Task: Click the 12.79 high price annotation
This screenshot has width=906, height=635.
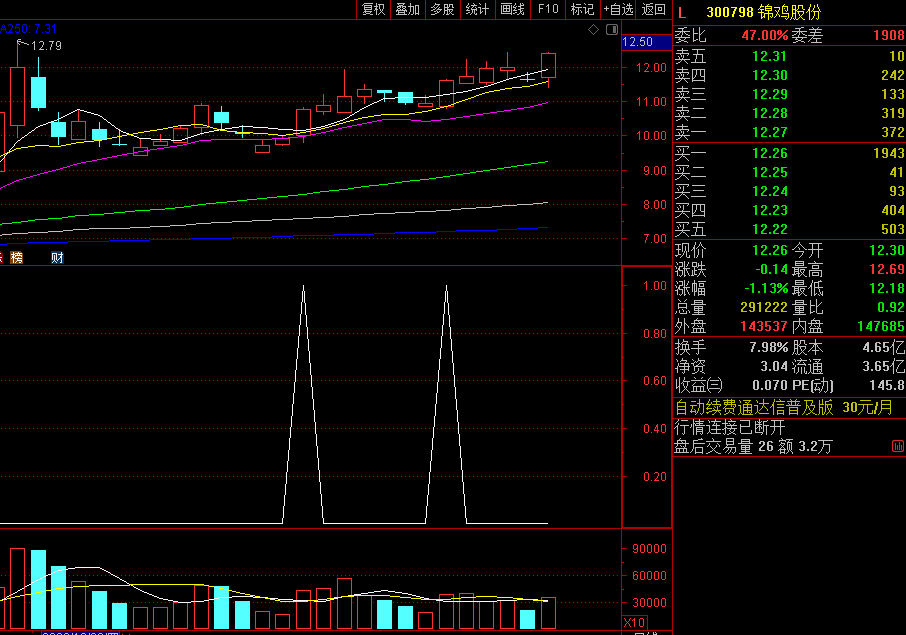Action: point(46,46)
